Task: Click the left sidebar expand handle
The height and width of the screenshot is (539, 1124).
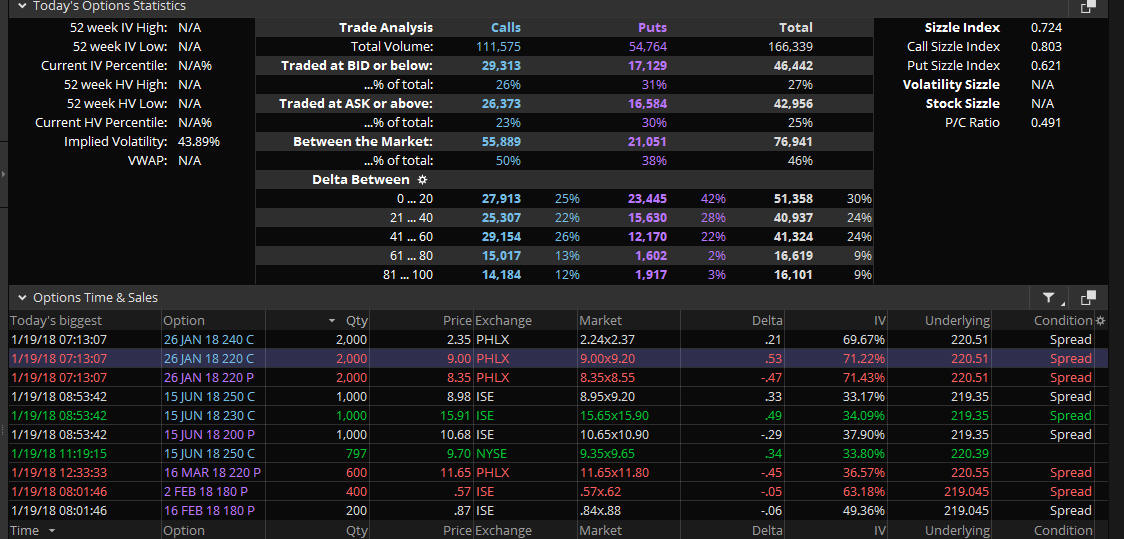Action: pos(4,175)
